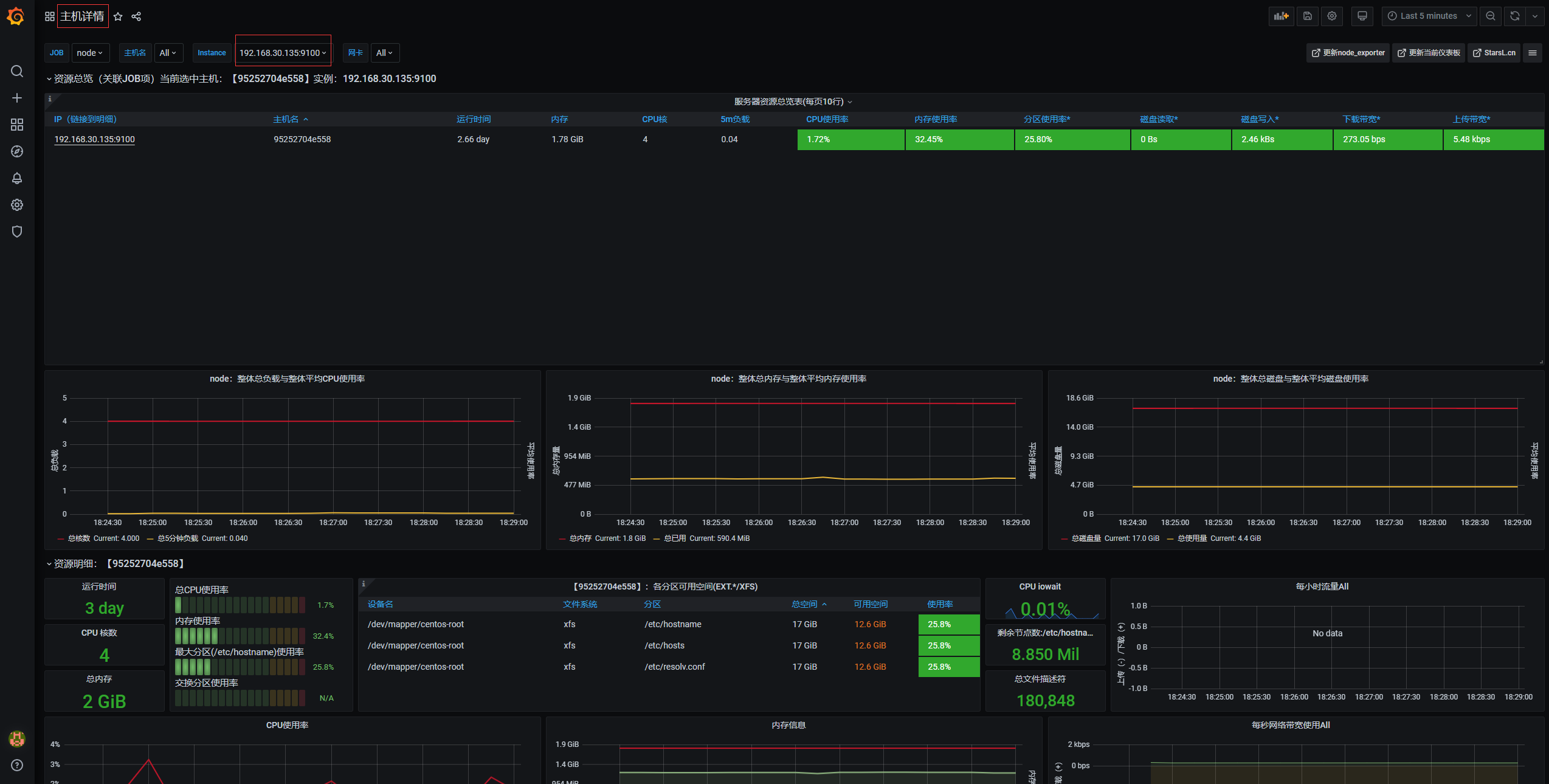Open the Search dashboards icon in sidebar
The height and width of the screenshot is (784, 1549).
click(17, 72)
